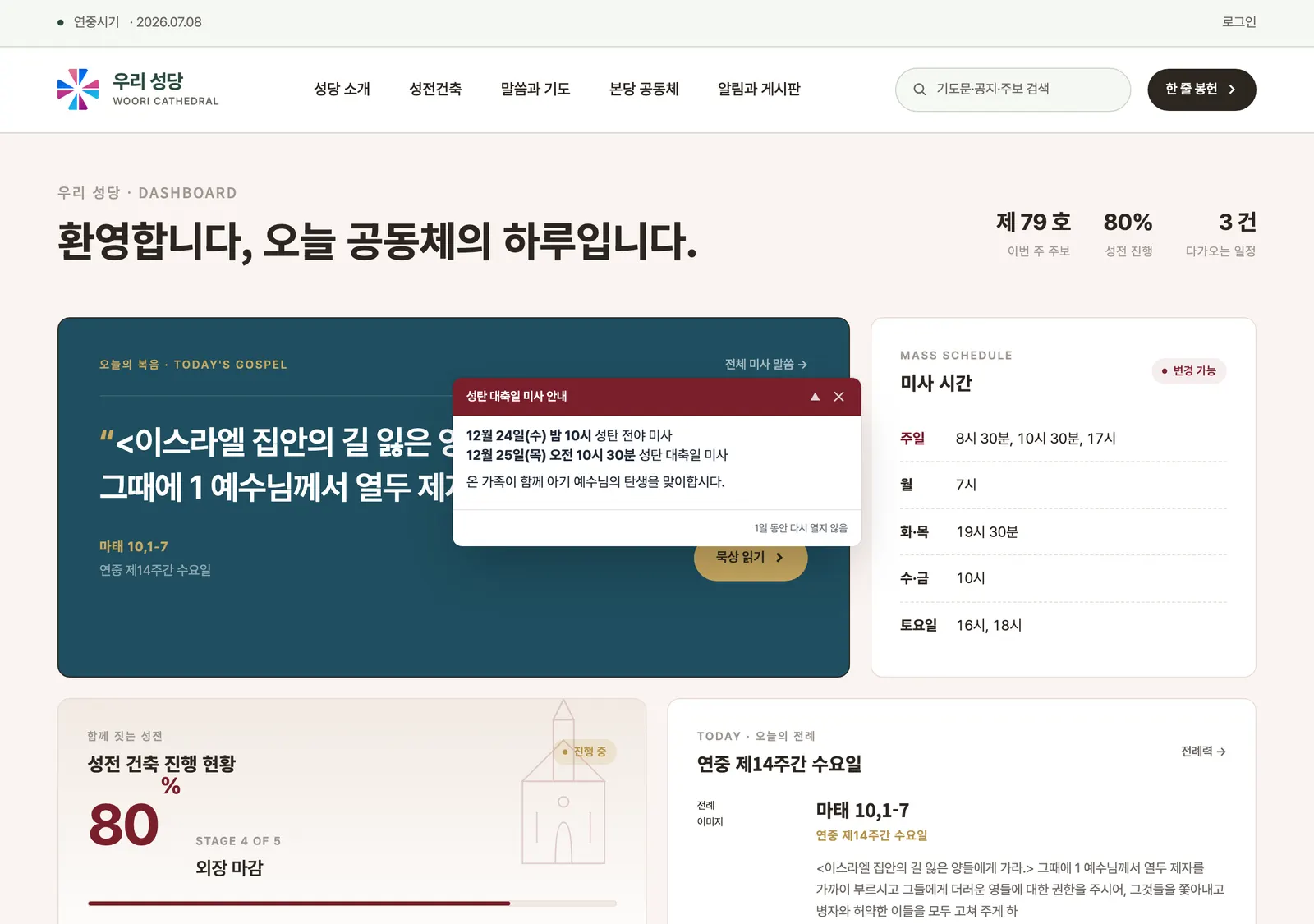
Task: Click the 주일 mass time row
Action: pos(1064,439)
